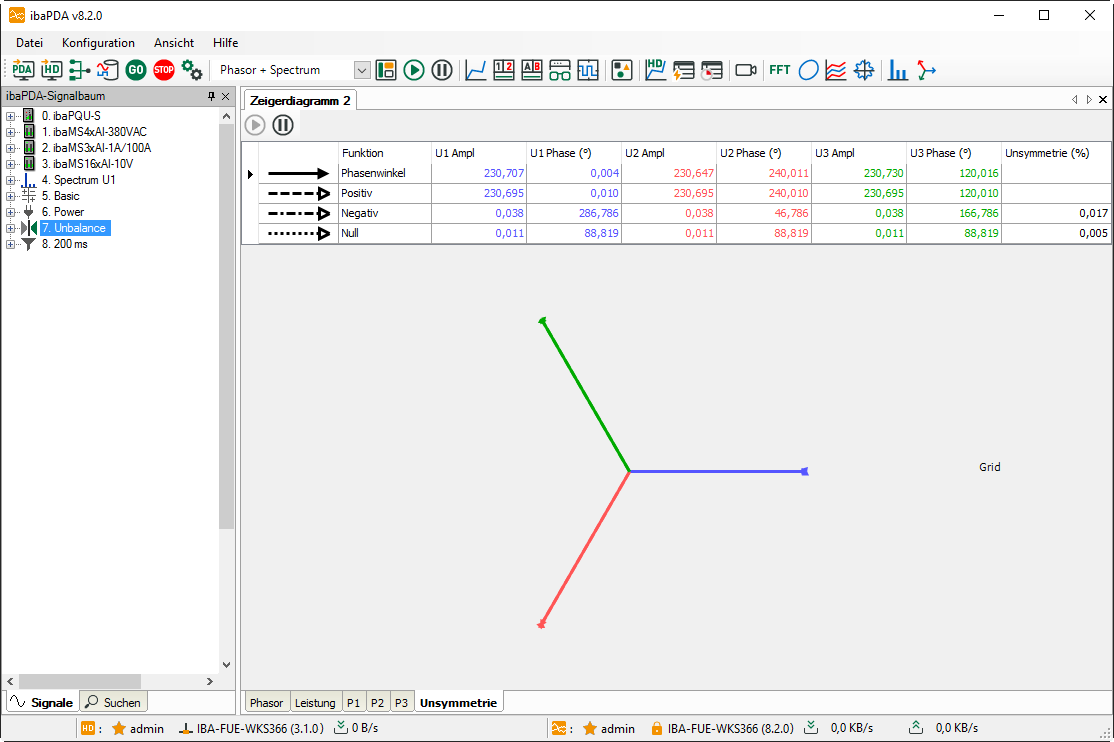Stop acquisition with the red STOP button
Viewport: 1114px width, 742px height.
163,70
